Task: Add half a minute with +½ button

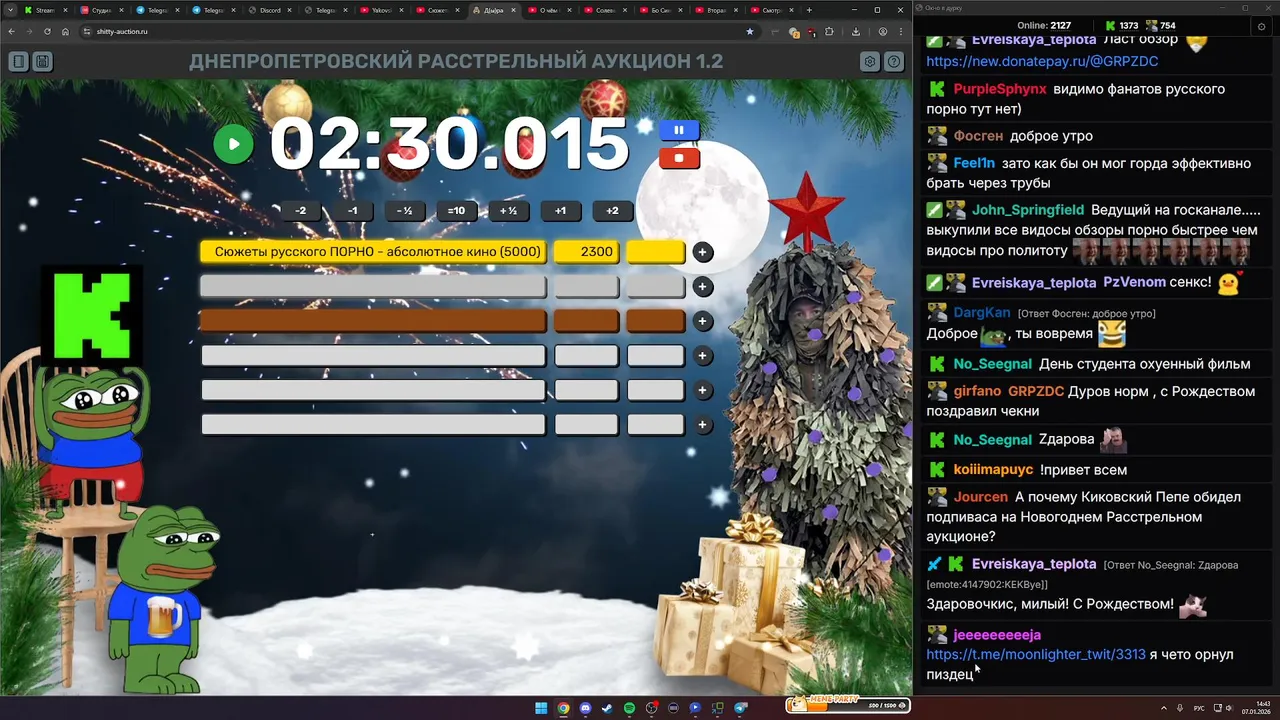Action: pos(509,211)
